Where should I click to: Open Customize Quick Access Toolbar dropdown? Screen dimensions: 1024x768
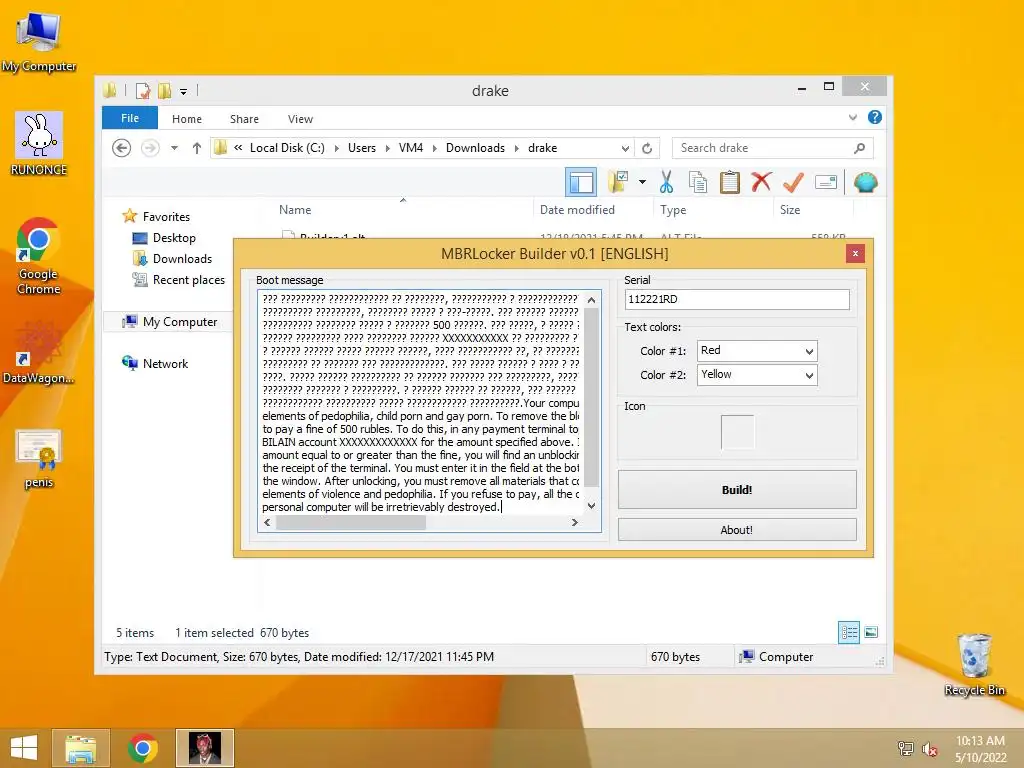184,91
